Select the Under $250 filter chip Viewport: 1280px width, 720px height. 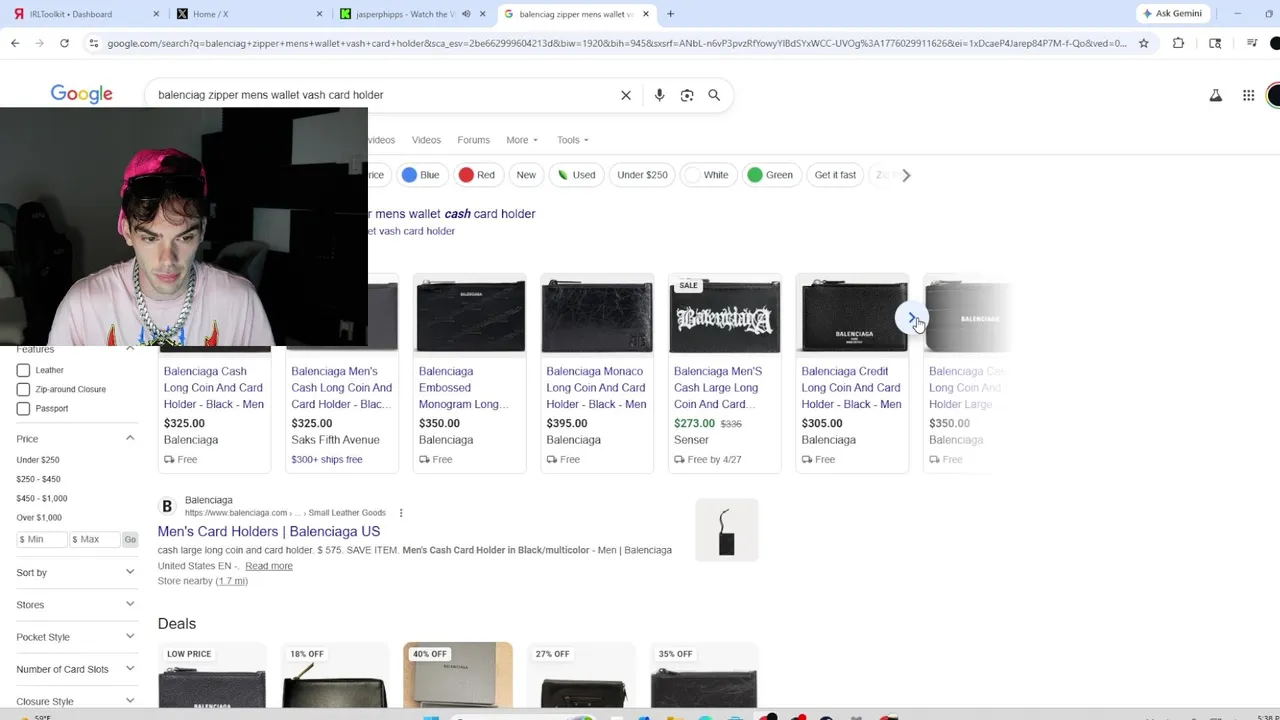[x=642, y=175]
